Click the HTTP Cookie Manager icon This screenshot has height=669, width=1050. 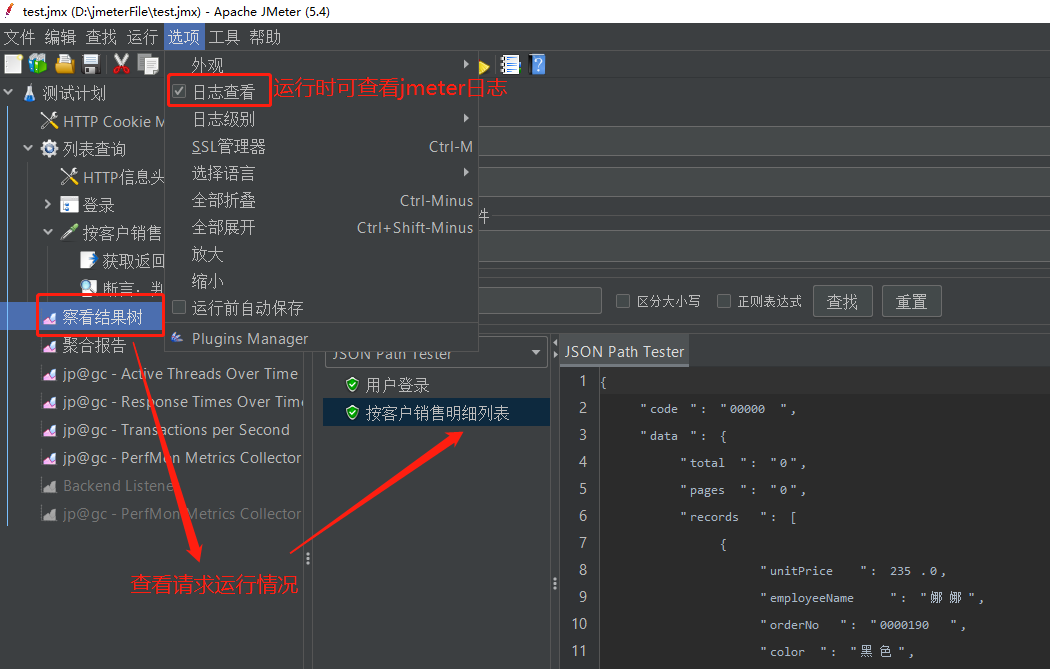pos(49,121)
